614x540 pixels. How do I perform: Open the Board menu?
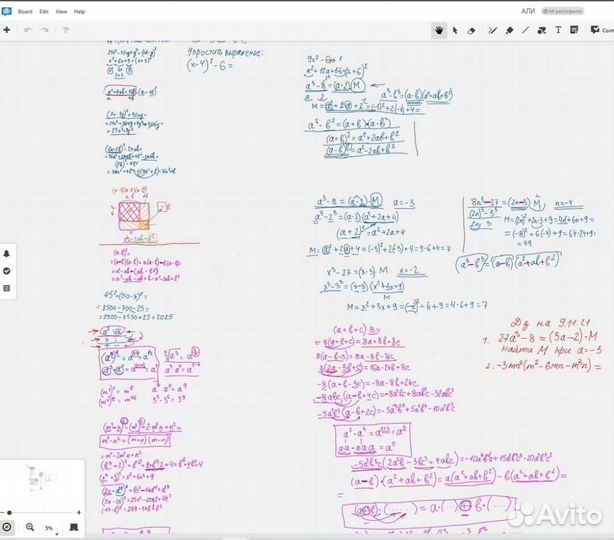pos(25,11)
